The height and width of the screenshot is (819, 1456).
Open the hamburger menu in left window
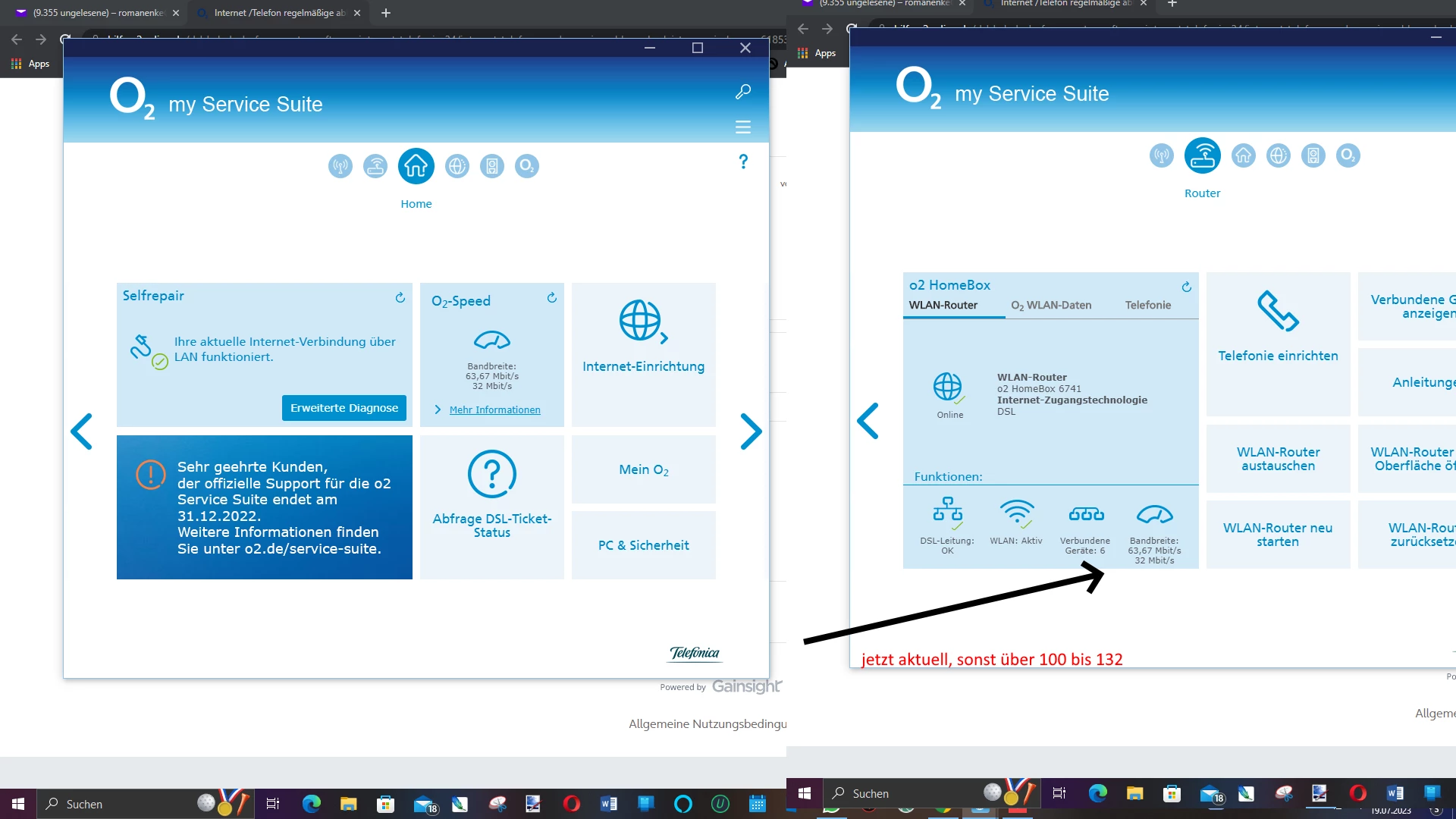[743, 127]
